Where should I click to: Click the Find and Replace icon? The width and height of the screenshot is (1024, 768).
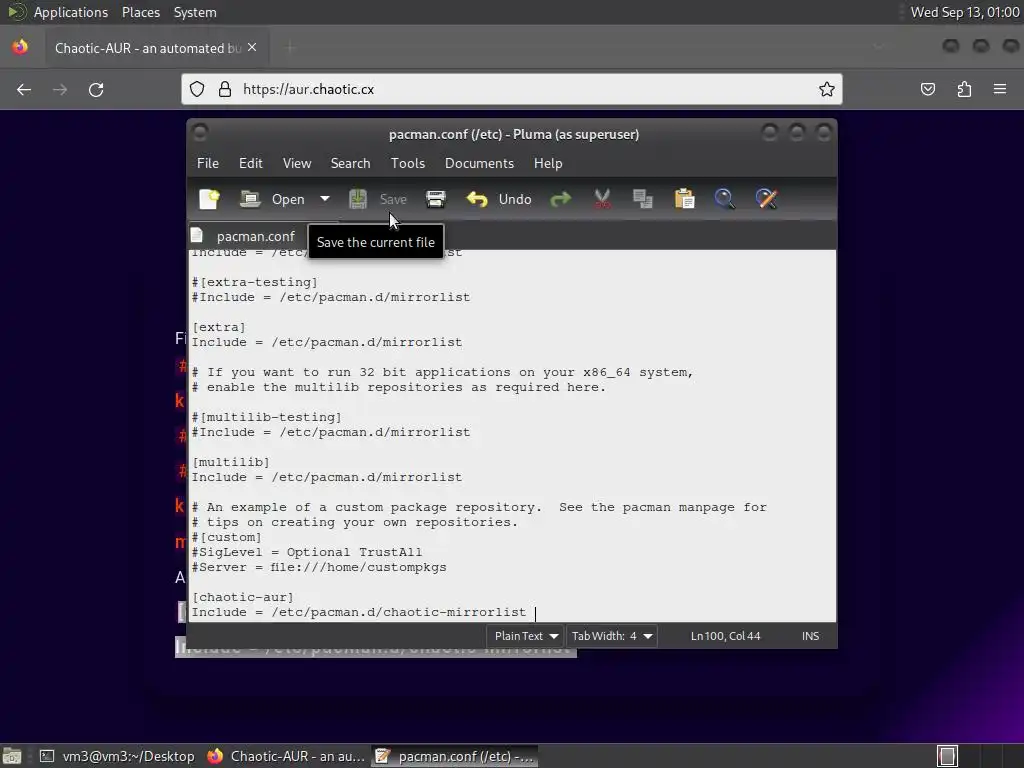(x=767, y=199)
